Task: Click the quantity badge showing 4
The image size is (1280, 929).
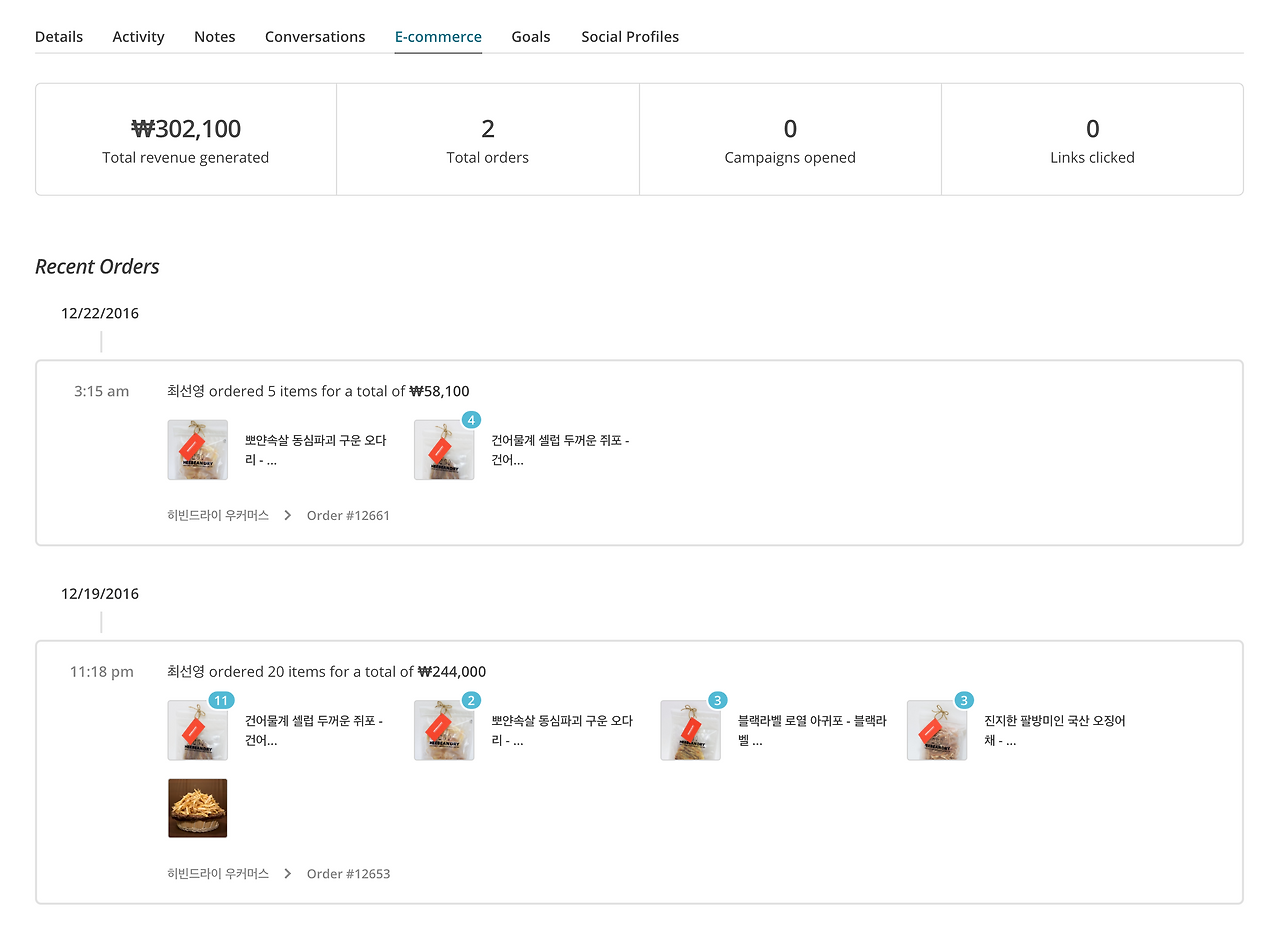Action: pyautogui.click(x=471, y=420)
